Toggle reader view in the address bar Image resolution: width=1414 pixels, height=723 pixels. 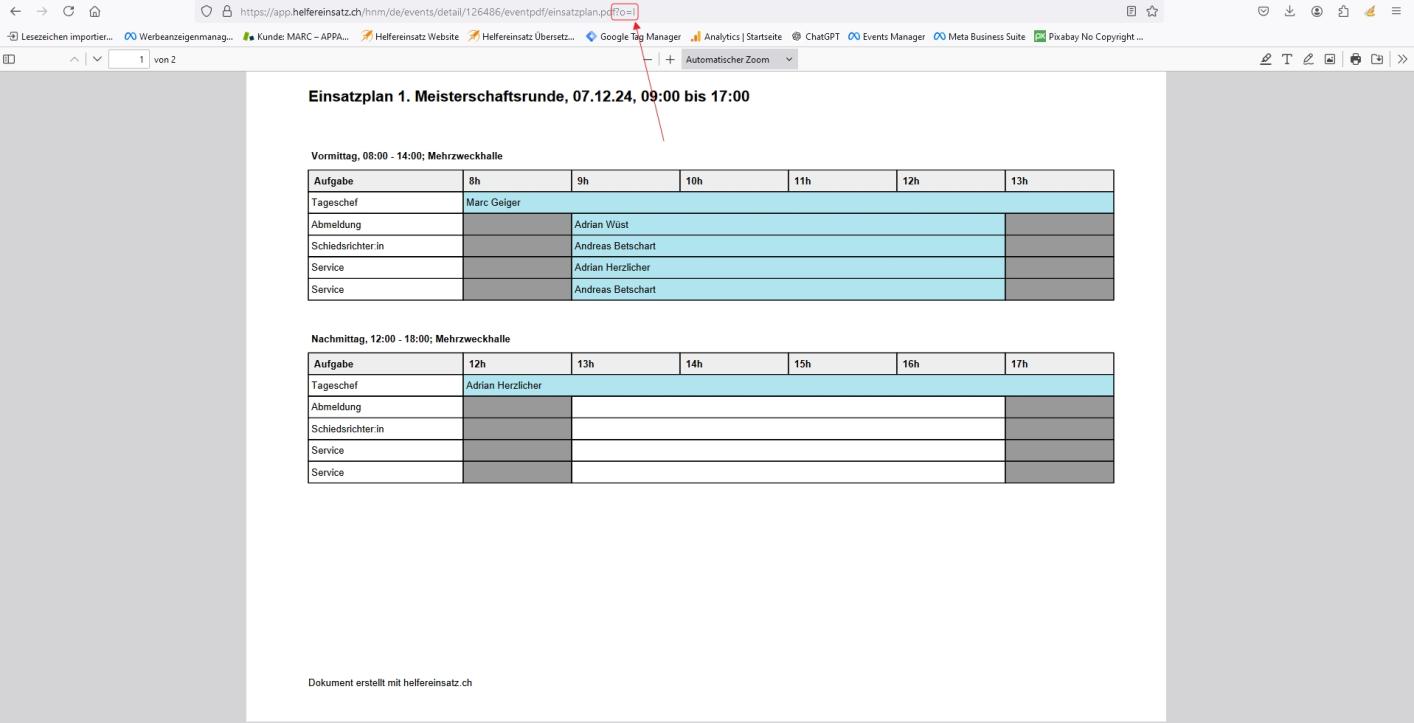(x=1130, y=12)
